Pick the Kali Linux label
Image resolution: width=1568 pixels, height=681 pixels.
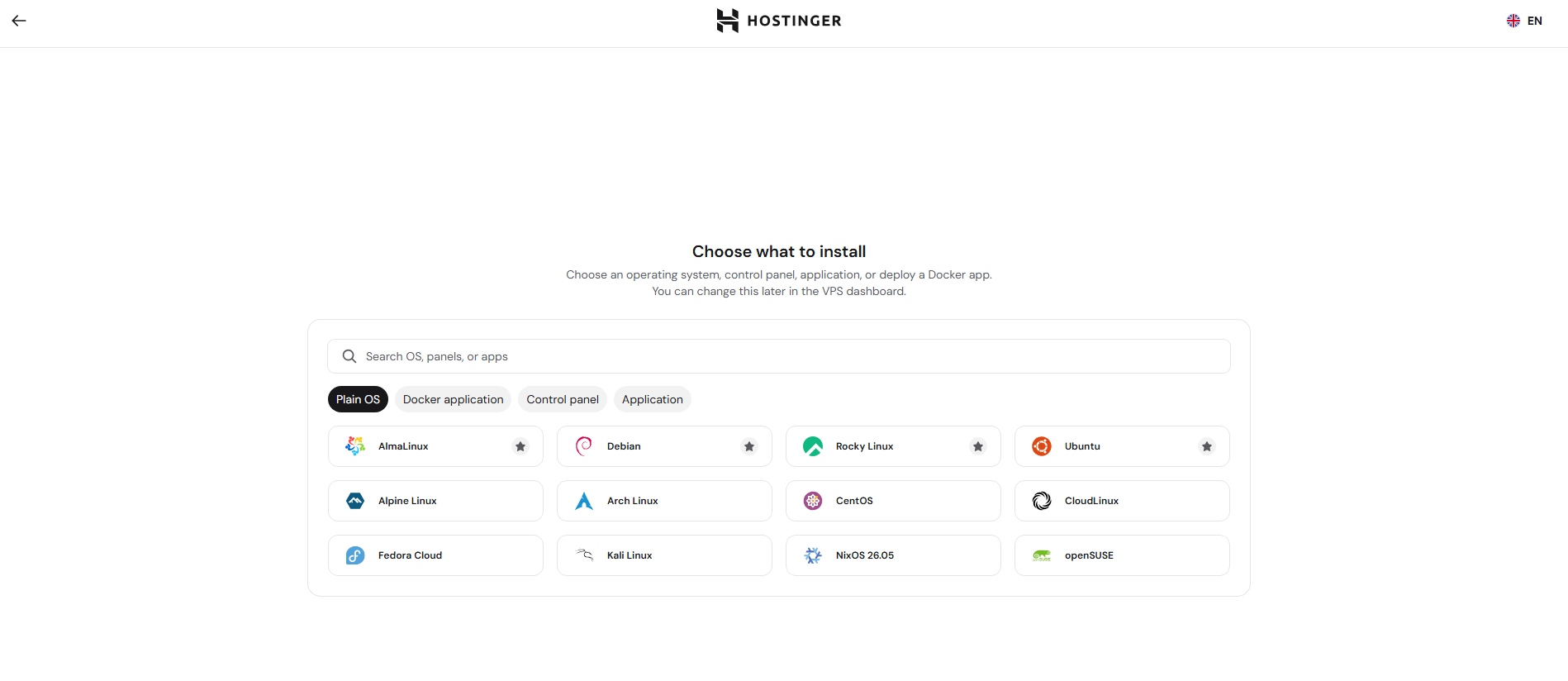(x=630, y=555)
